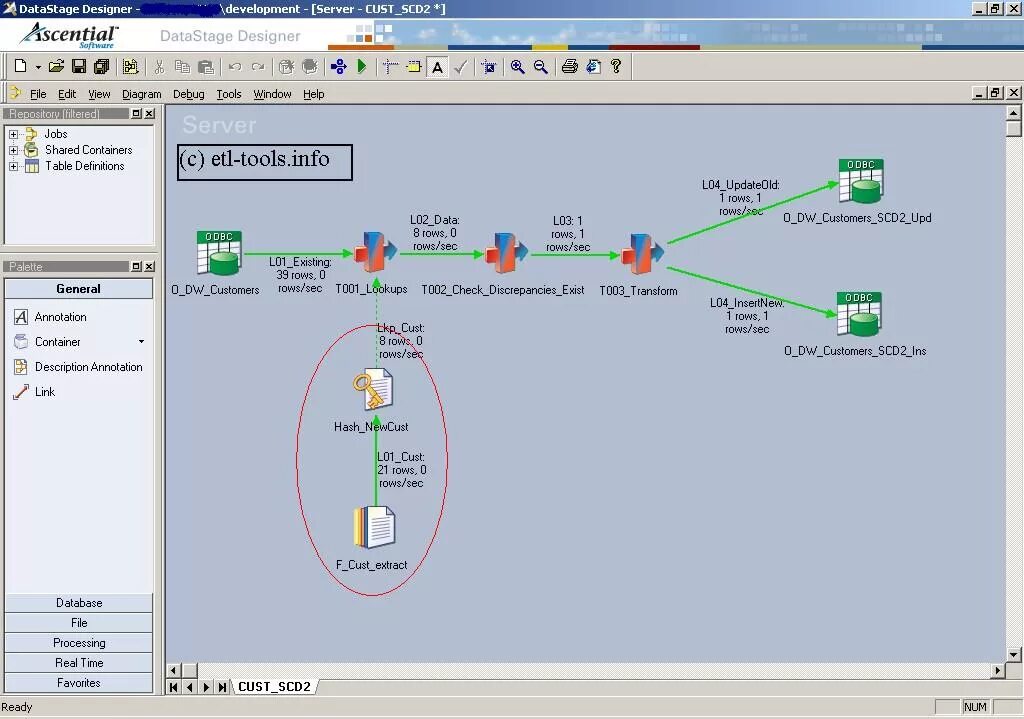The height and width of the screenshot is (719, 1024).
Task: Run the job using the green Run icon
Action: pyautogui.click(x=361, y=66)
